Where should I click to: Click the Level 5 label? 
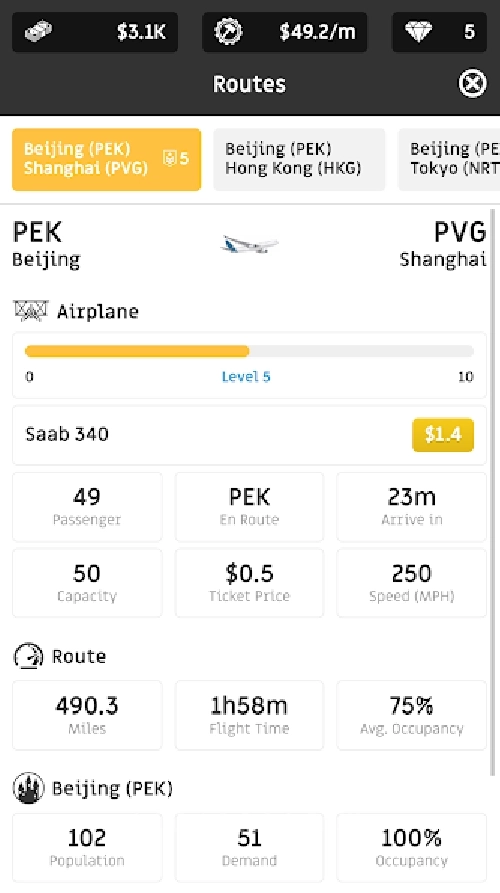point(246,376)
